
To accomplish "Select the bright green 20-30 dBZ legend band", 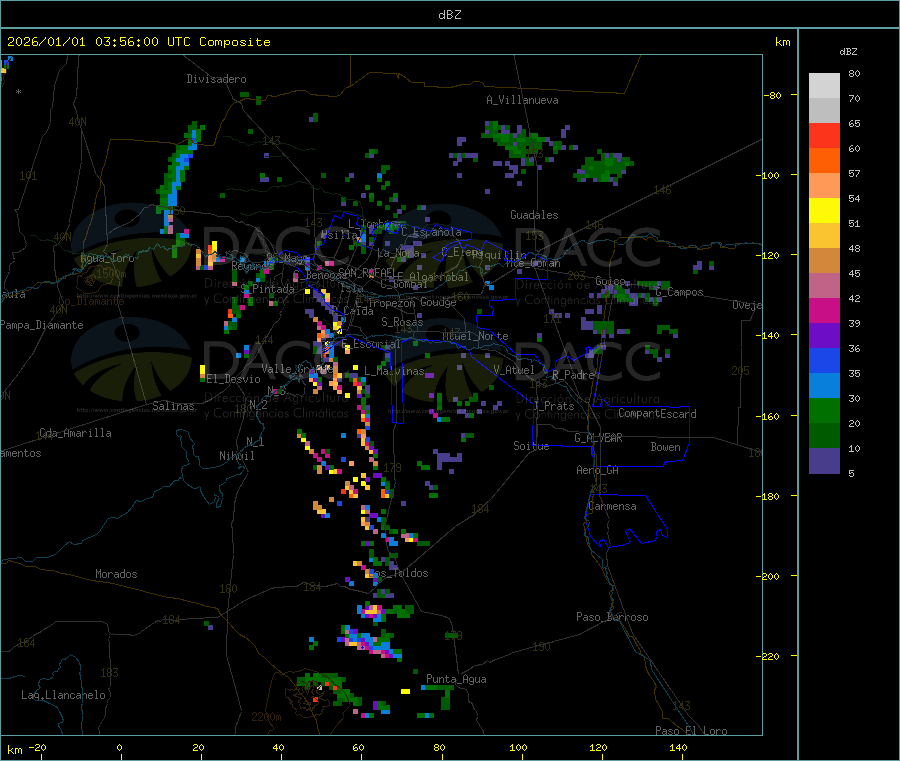I will [x=824, y=410].
